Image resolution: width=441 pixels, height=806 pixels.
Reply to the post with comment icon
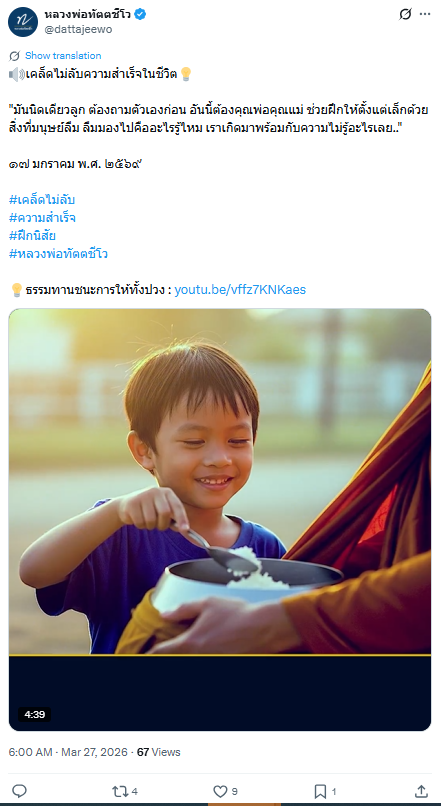pos(19,791)
